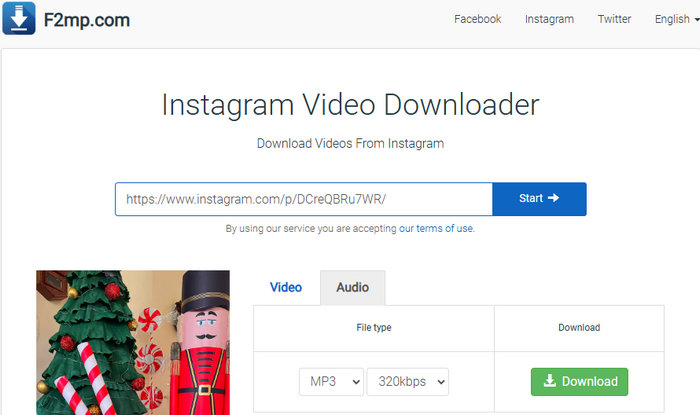Go to the Twitter downloader page

coord(614,19)
